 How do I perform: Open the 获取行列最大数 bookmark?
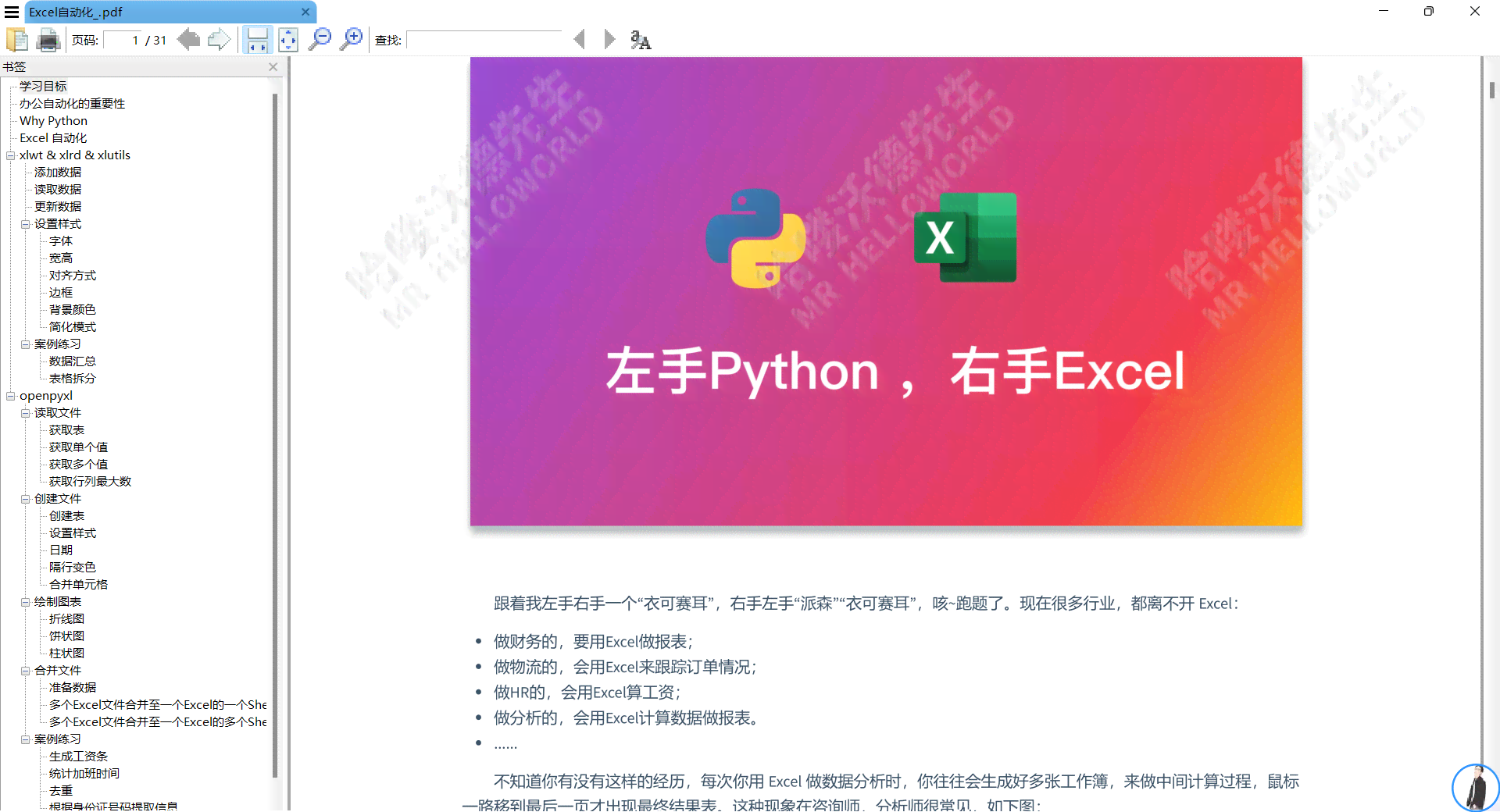pos(90,482)
